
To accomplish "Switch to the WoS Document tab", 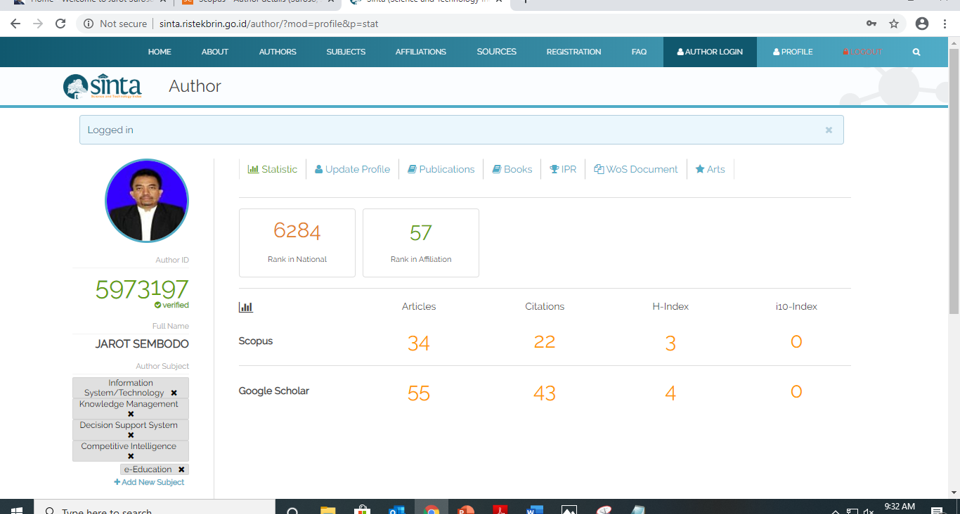I will click(x=635, y=169).
